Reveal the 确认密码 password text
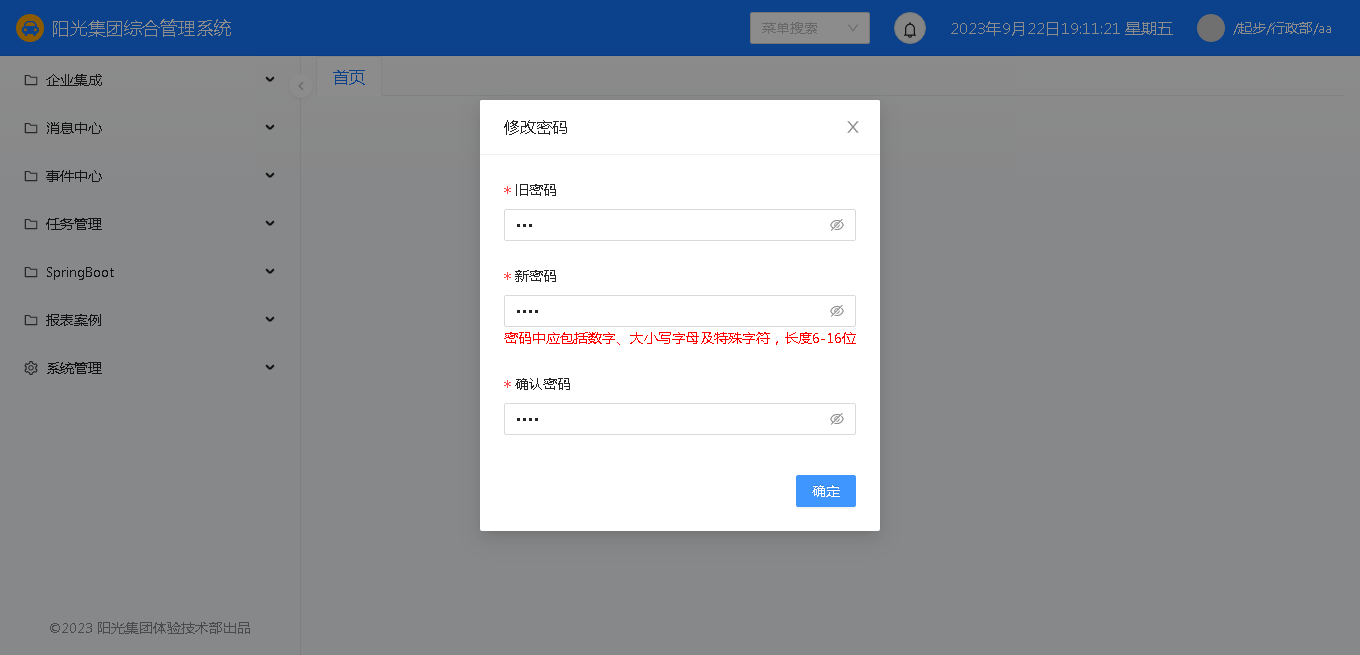Viewport: 1360px width, 655px height. [x=837, y=419]
